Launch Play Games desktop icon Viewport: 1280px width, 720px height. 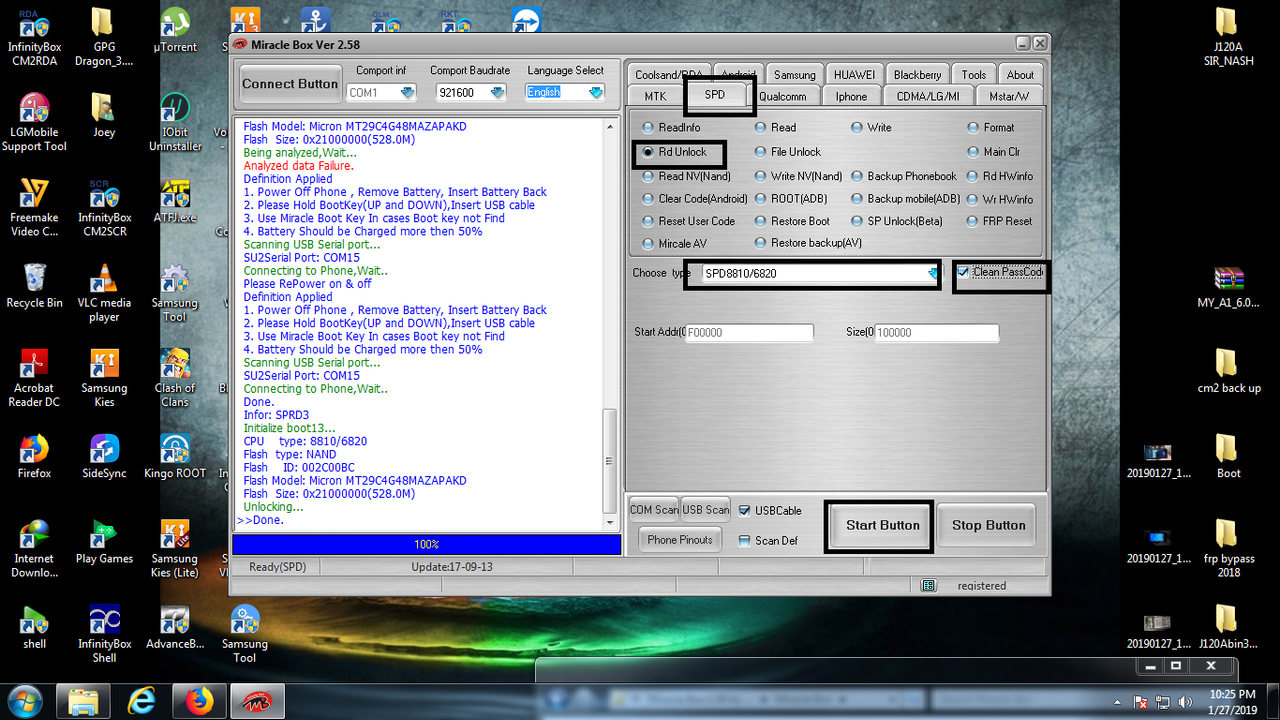pyautogui.click(x=104, y=541)
